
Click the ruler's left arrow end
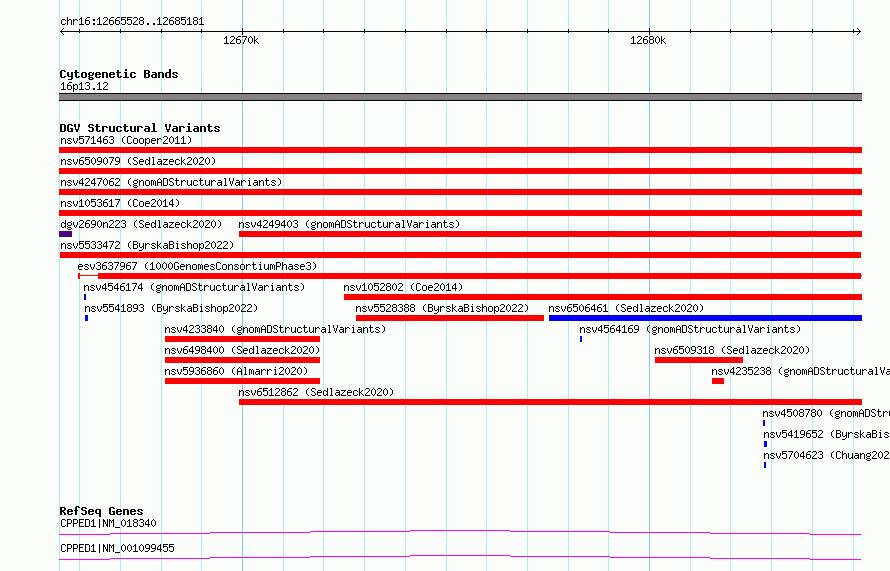tap(62, 32)
